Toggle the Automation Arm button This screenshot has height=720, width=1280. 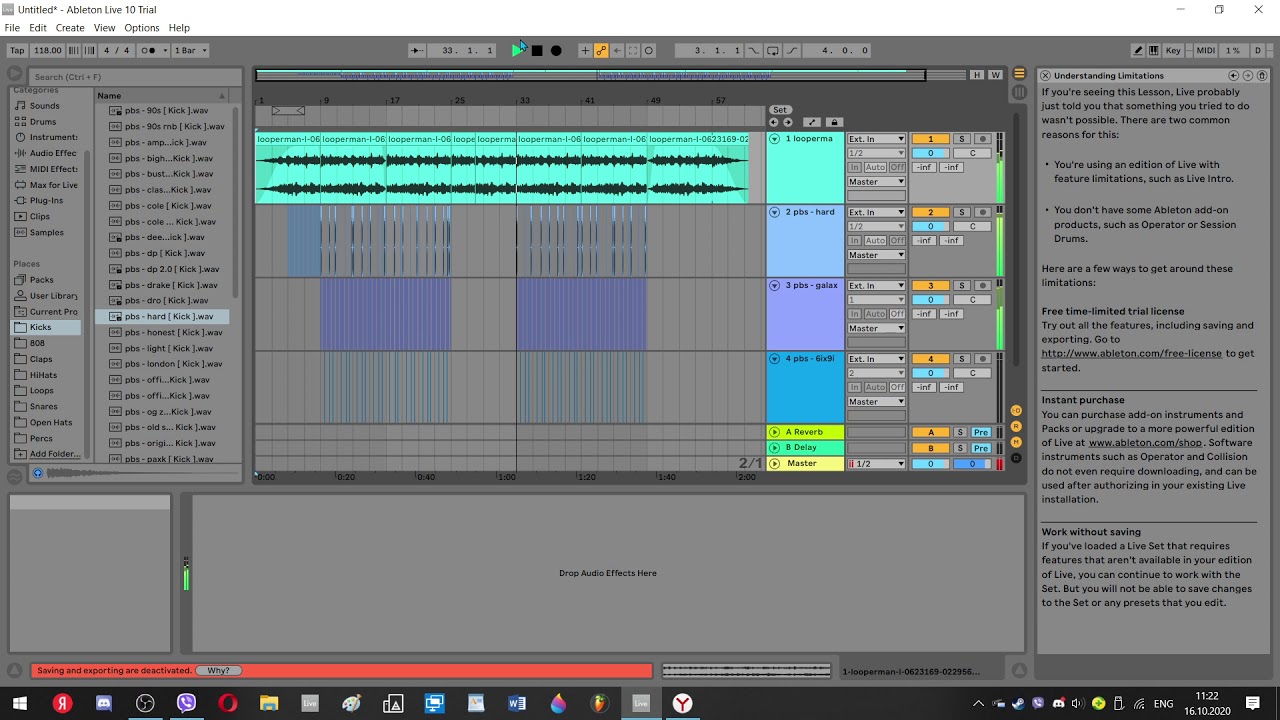tap(601, 50)
